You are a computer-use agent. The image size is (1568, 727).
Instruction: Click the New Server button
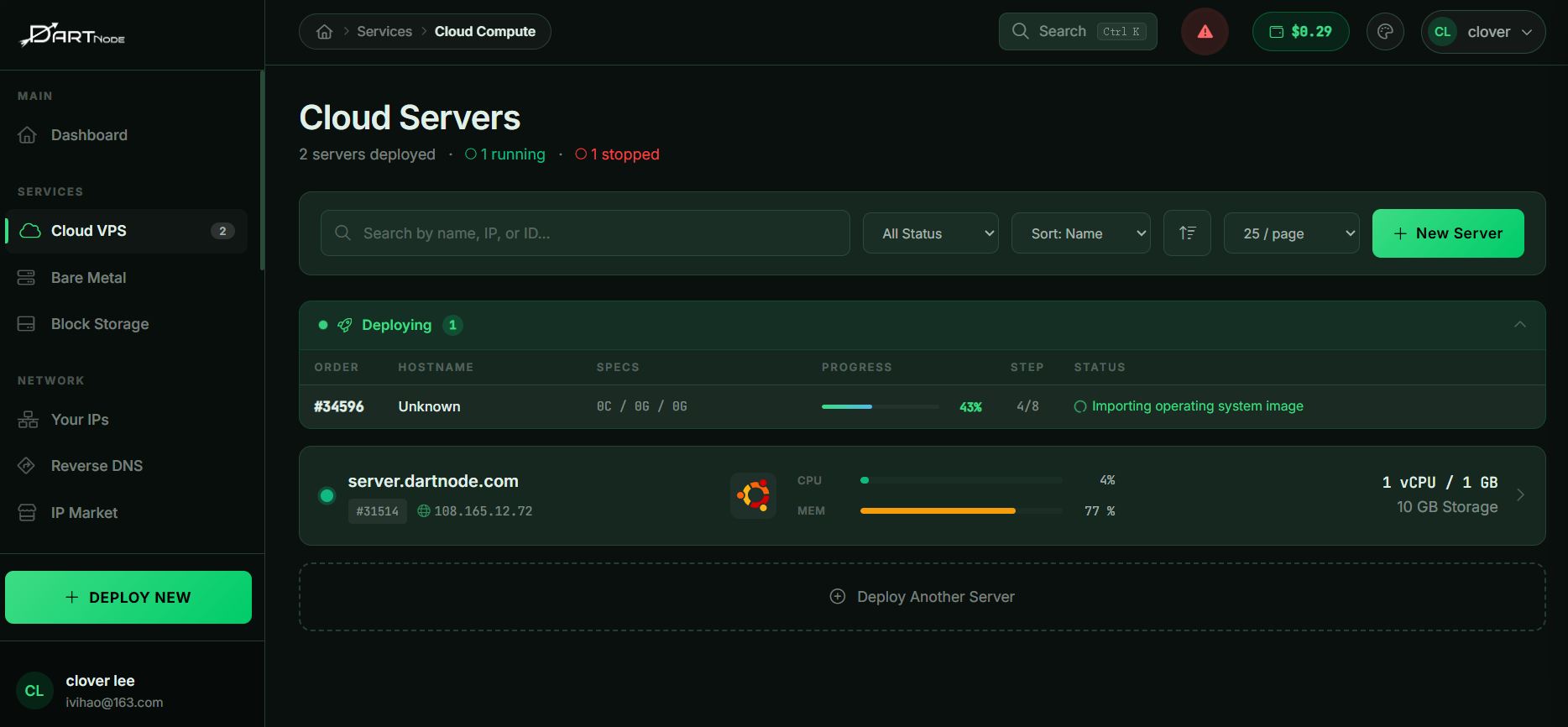1448,233
